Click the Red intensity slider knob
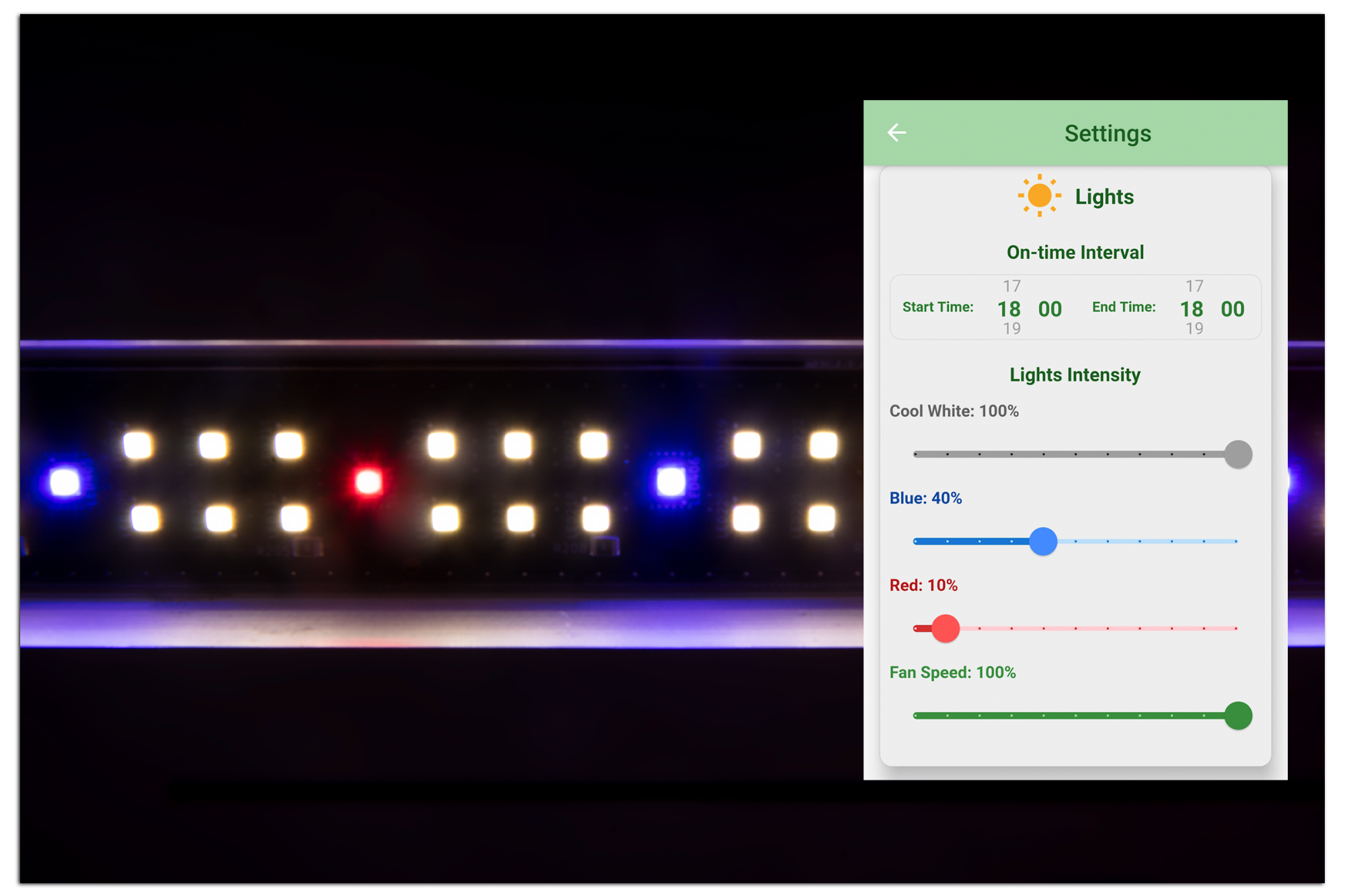 [946, 628]
